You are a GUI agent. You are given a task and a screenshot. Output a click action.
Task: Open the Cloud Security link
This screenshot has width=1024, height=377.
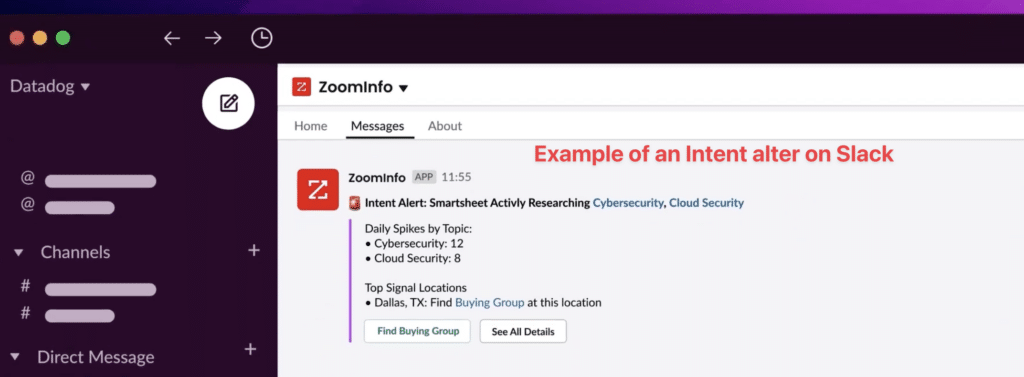tap(707, 203)
